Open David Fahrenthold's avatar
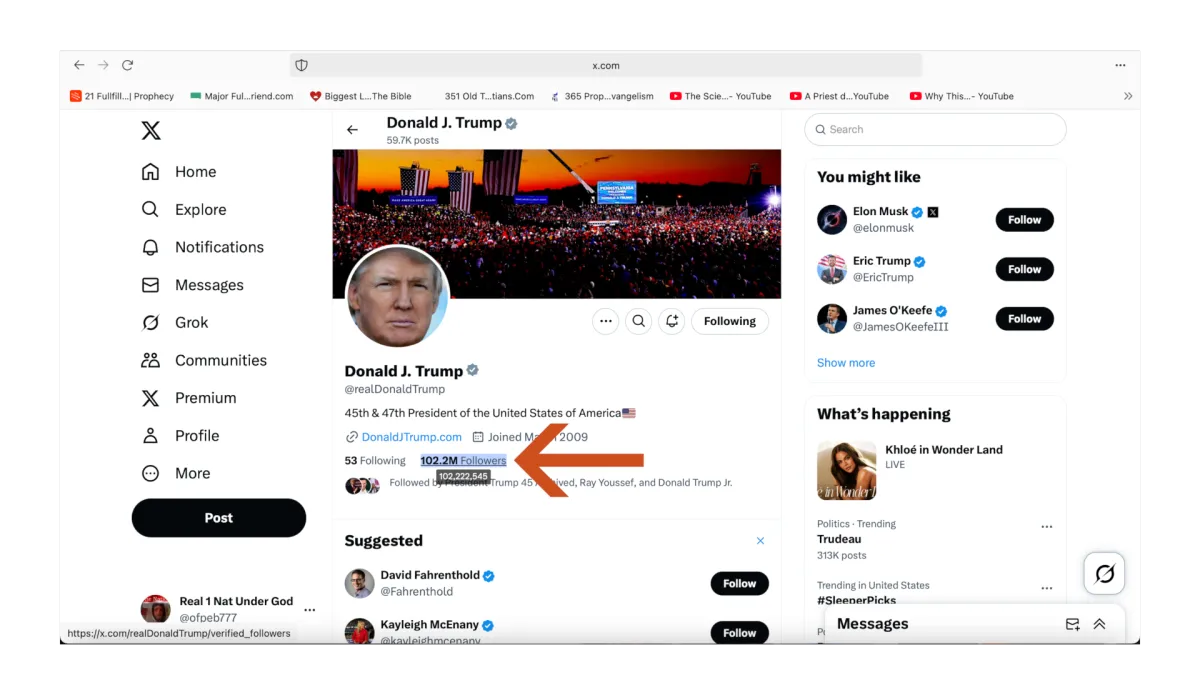1200x675 pixels. pyautogui.click(x=360, y=583)
